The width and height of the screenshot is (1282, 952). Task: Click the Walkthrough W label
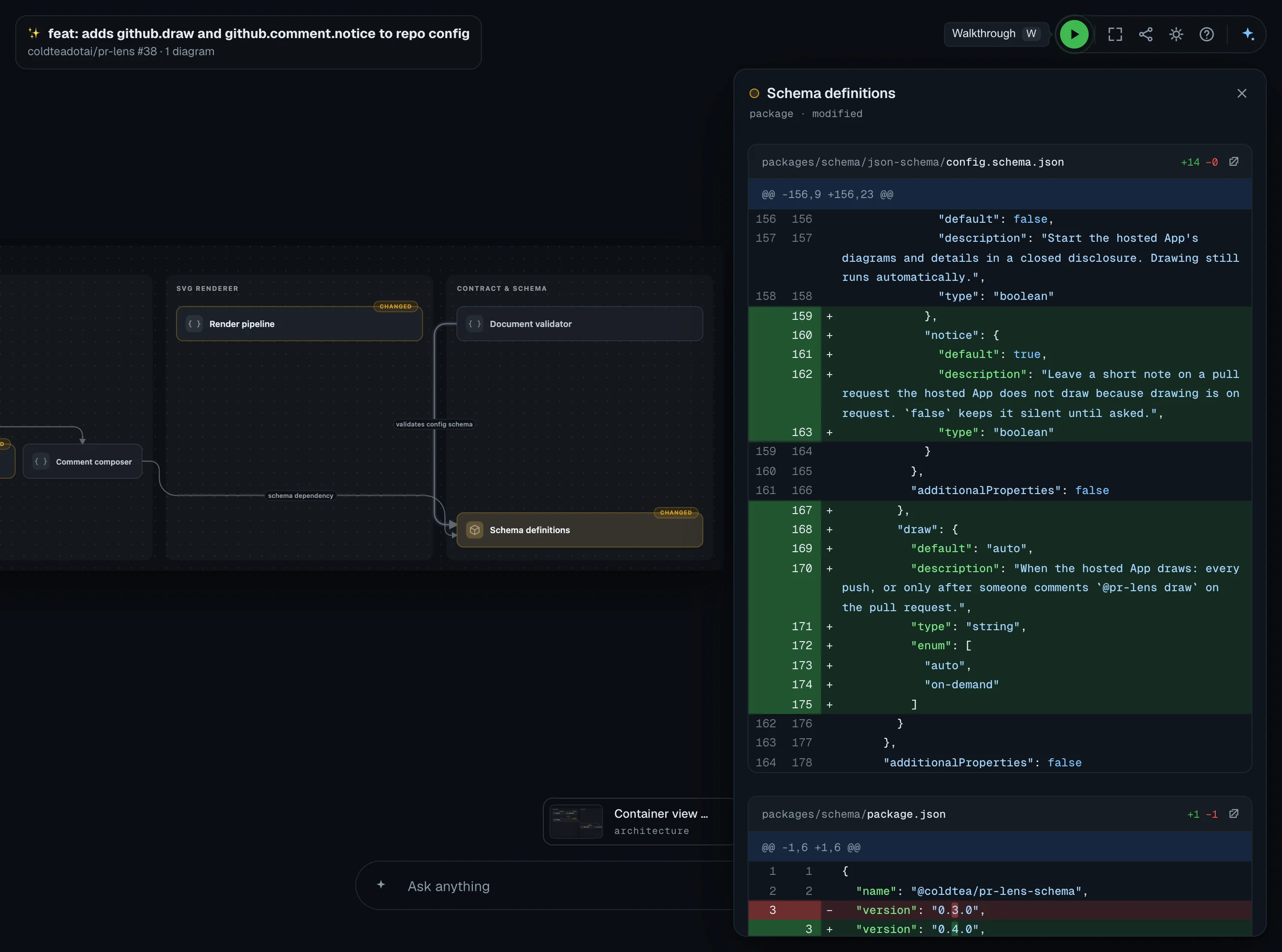click(x=996, y=33)
